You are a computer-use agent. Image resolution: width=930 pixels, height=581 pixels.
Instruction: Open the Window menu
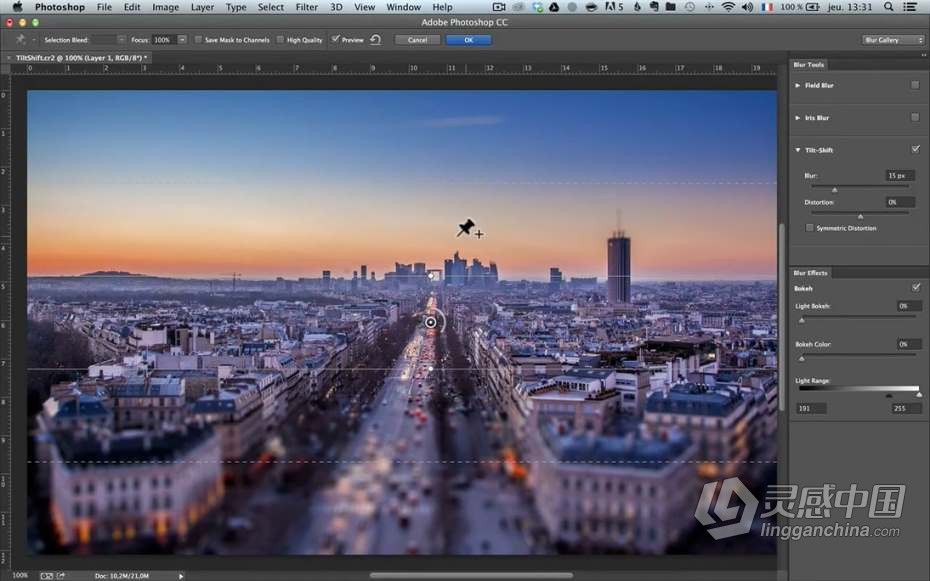coord(403,7)
